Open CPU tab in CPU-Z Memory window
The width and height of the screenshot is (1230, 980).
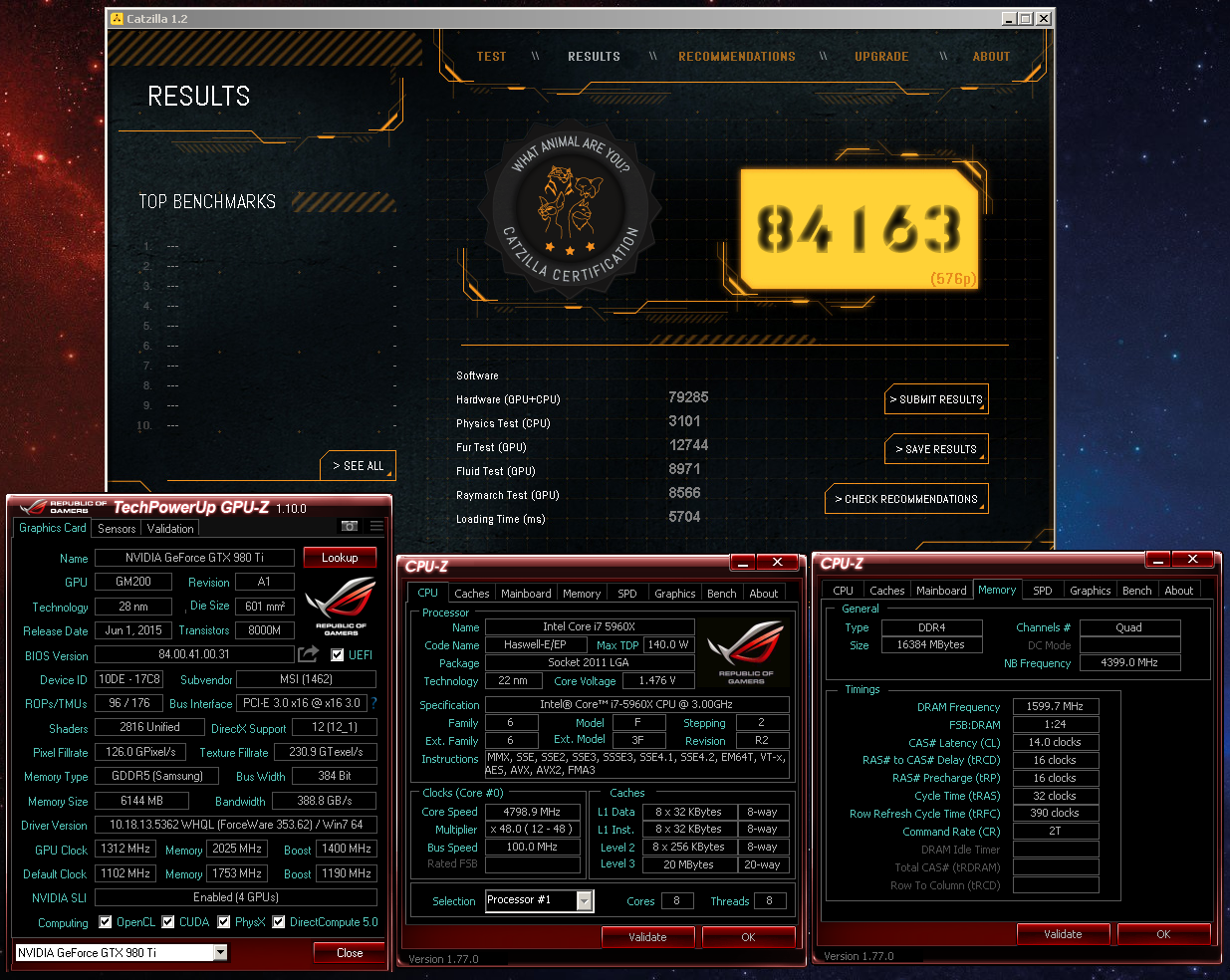pos(843,591)
